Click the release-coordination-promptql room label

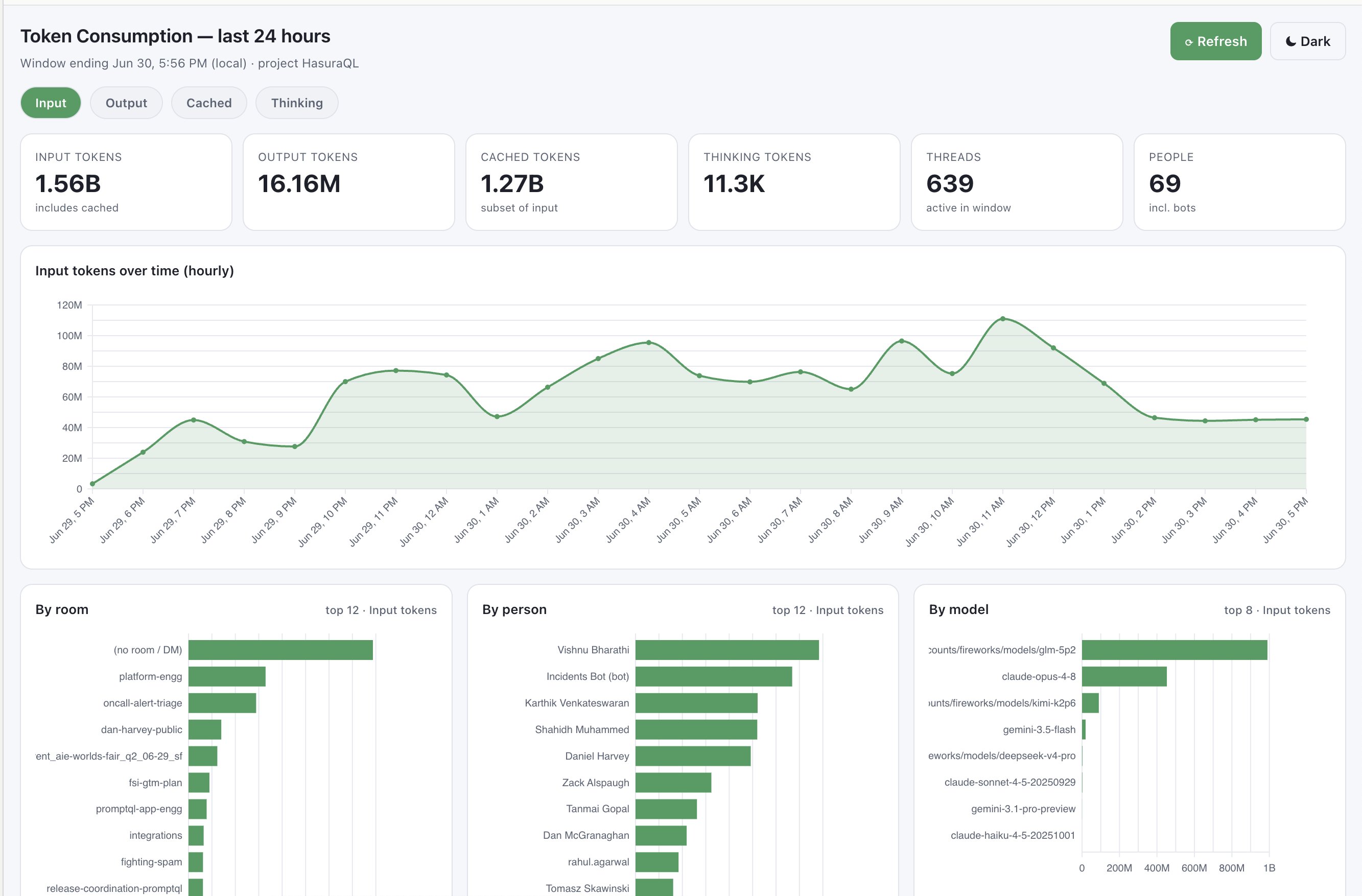[114, 888]
